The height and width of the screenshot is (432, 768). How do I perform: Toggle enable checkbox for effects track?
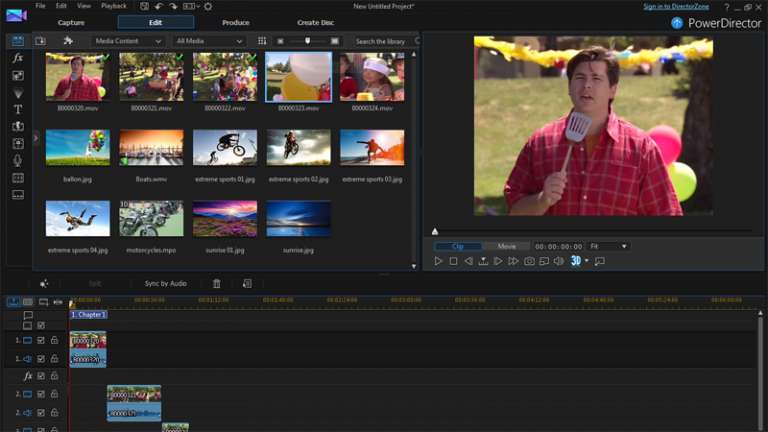pos(41,376)
